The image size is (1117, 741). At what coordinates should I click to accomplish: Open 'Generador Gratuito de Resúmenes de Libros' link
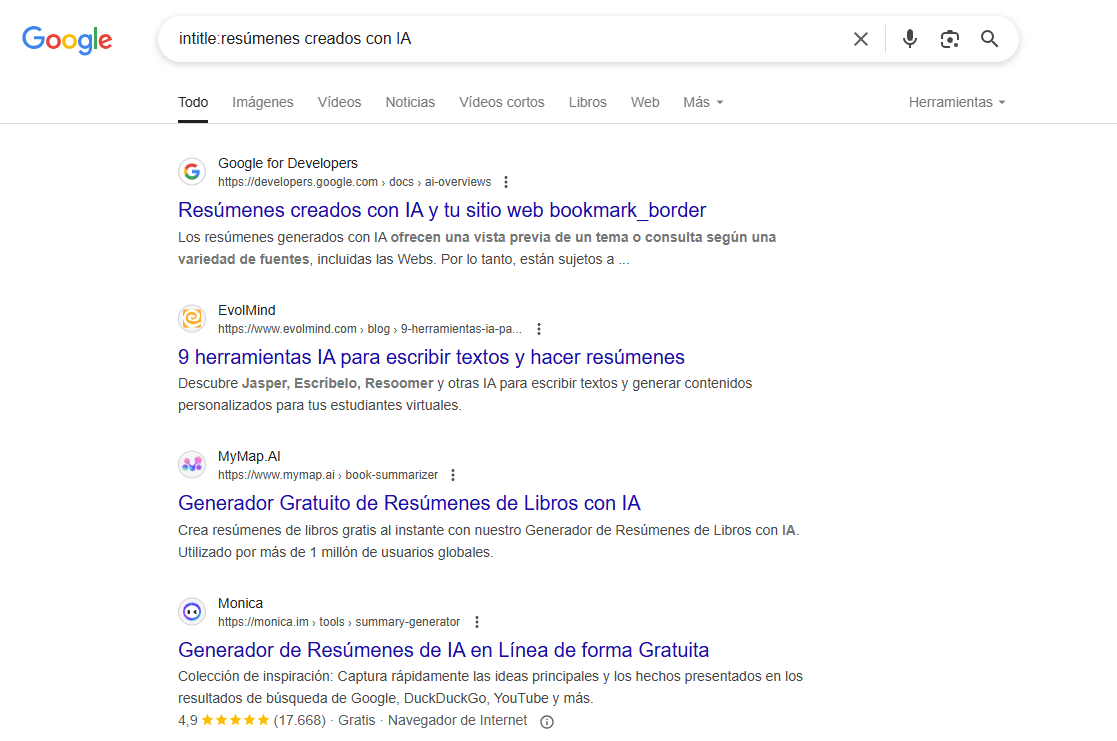click(x=409, y=503)
